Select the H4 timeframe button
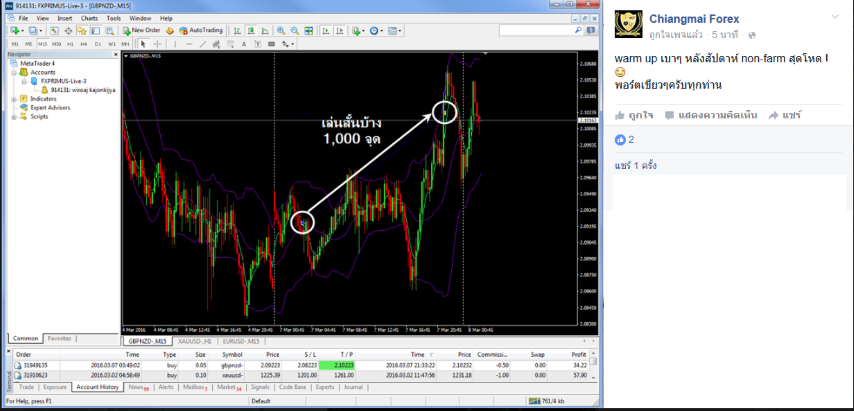Viewport: 854px width, 411px height. coord(84,44)
